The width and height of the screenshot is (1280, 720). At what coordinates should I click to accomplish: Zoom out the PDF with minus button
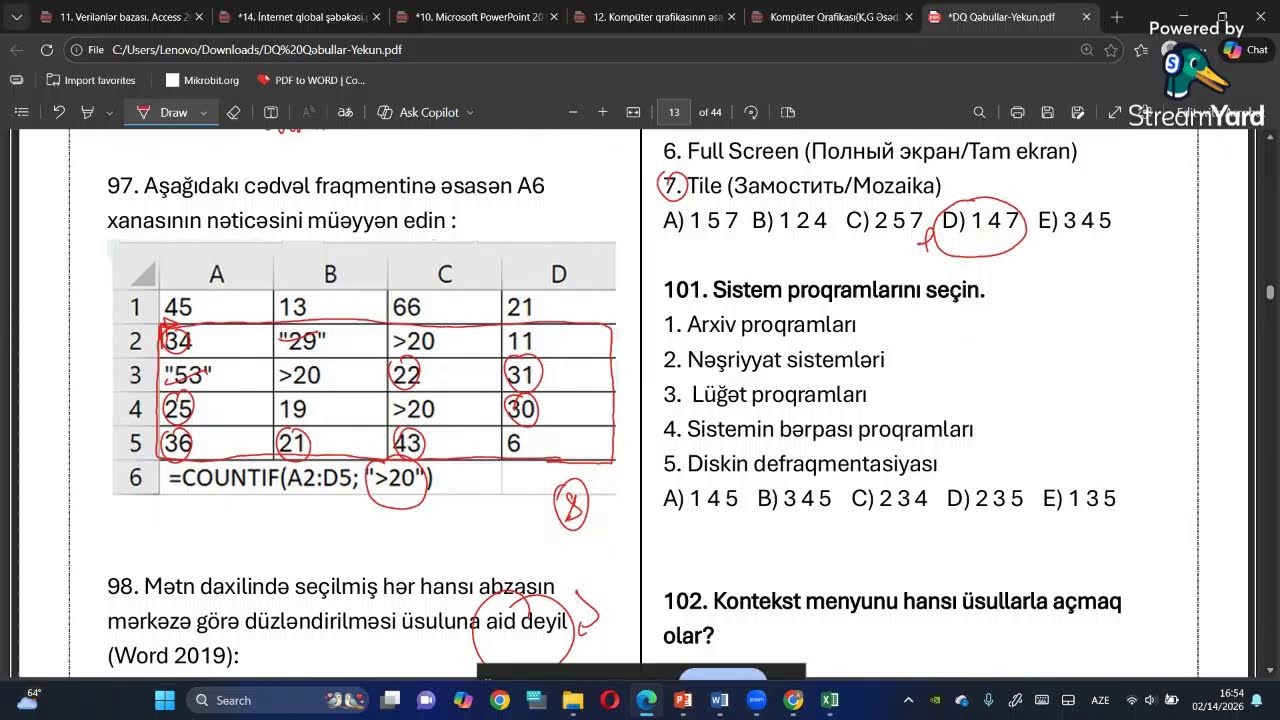pos(572,112)
